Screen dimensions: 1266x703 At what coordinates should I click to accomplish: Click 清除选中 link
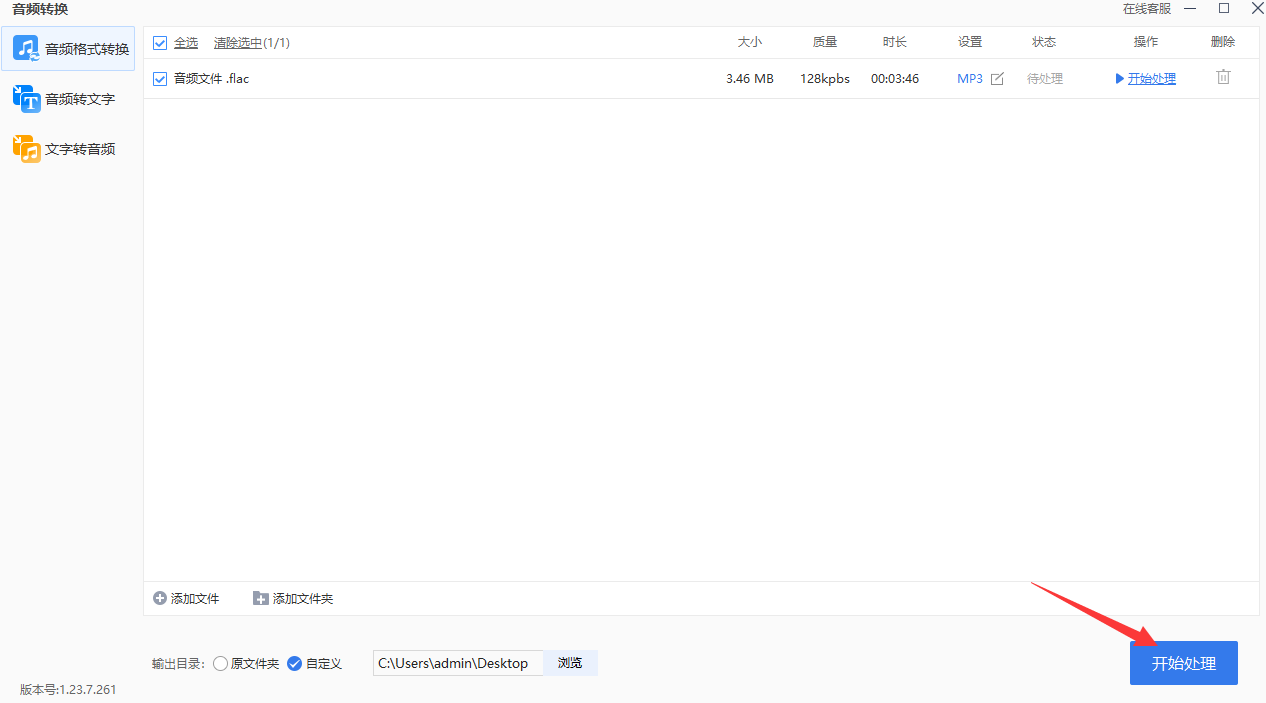coord(238,43)
